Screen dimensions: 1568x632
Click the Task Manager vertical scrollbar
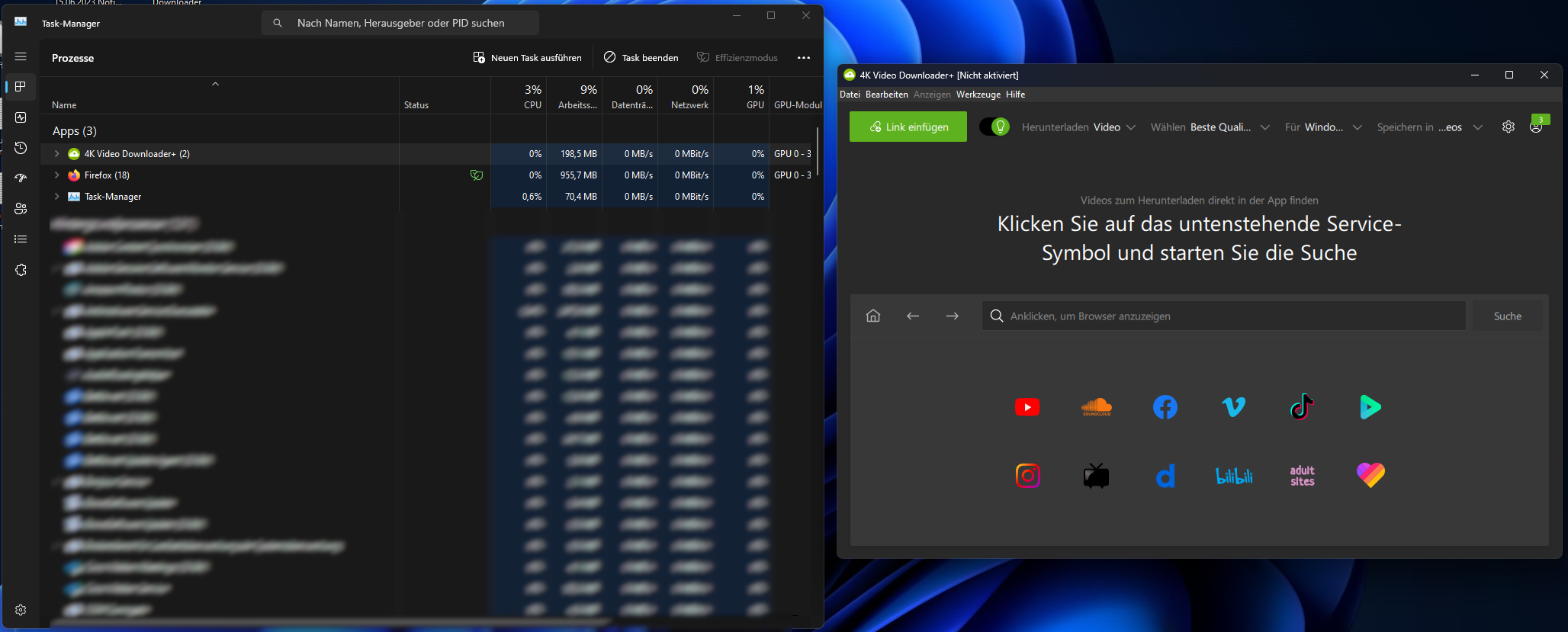coord(818,152)
